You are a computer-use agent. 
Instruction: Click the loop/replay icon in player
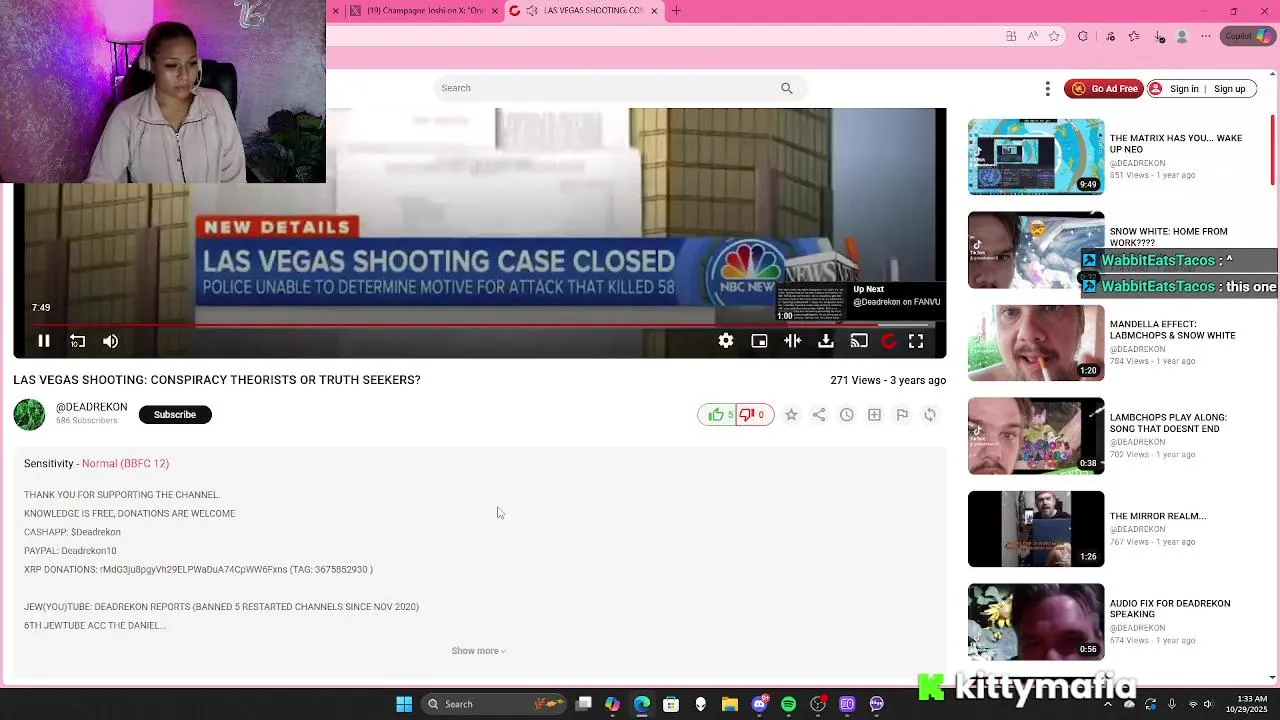pos(77,341)
